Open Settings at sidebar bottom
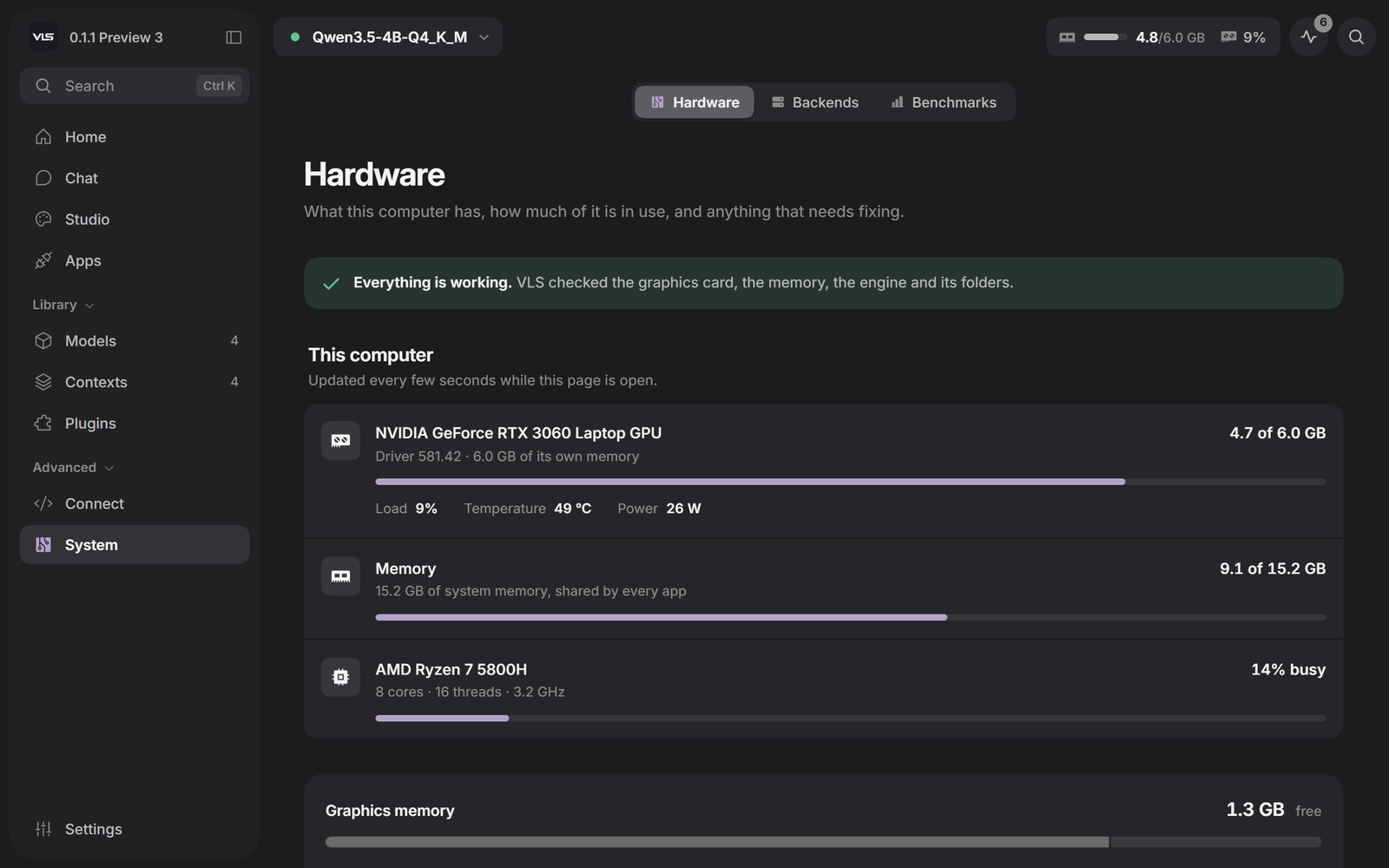 tap(135, 829)
